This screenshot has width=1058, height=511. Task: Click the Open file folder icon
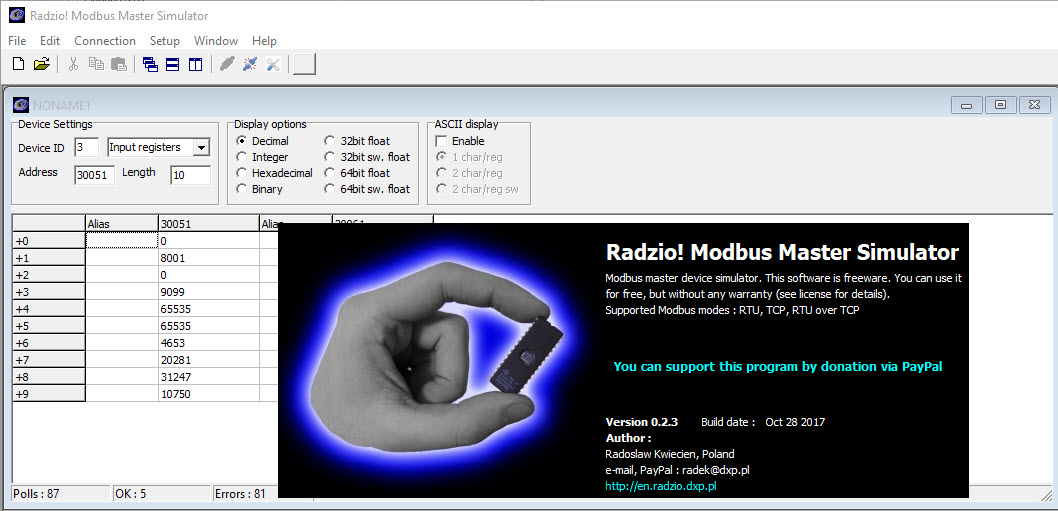point(42,64)
